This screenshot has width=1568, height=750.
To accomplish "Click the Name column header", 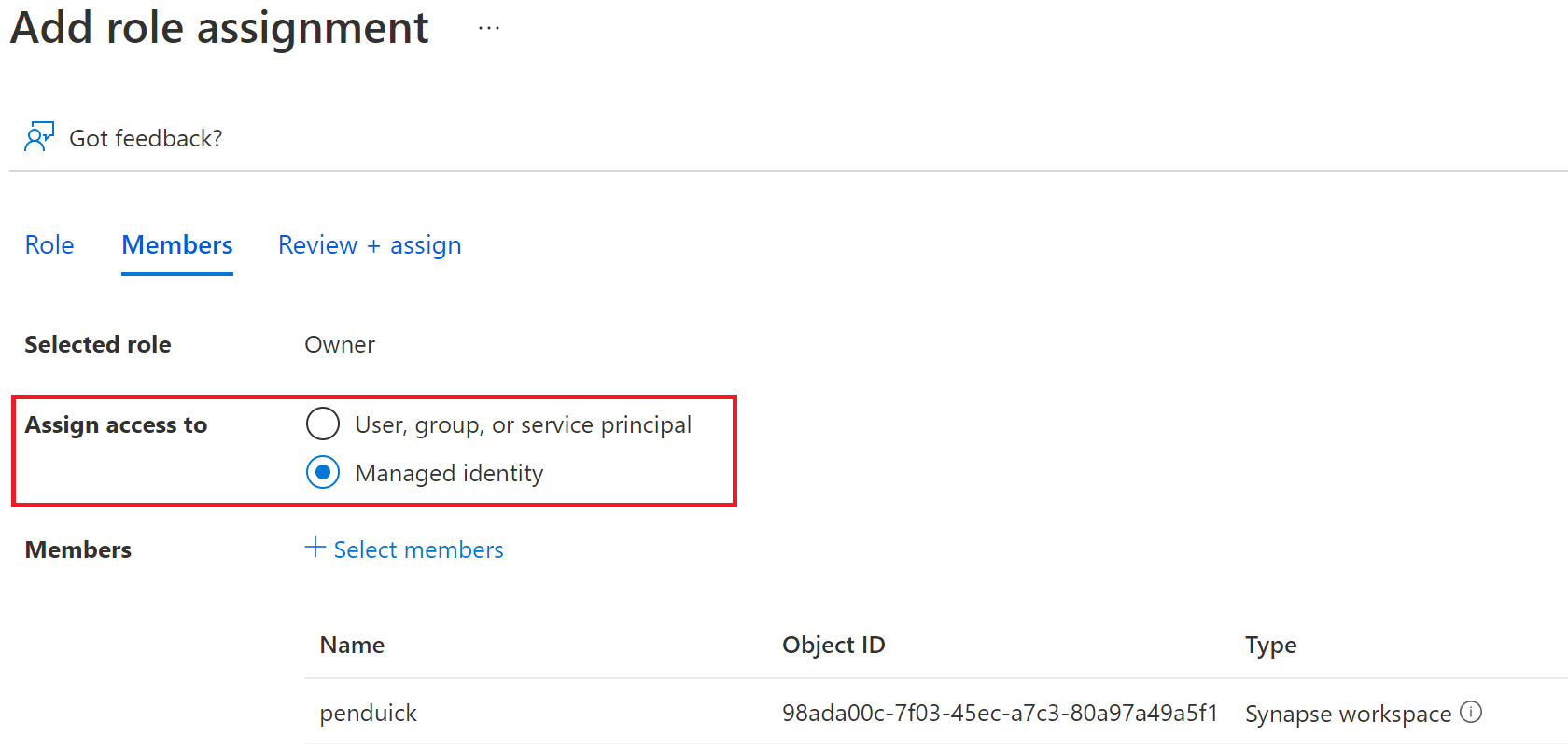I will point(352,645).
